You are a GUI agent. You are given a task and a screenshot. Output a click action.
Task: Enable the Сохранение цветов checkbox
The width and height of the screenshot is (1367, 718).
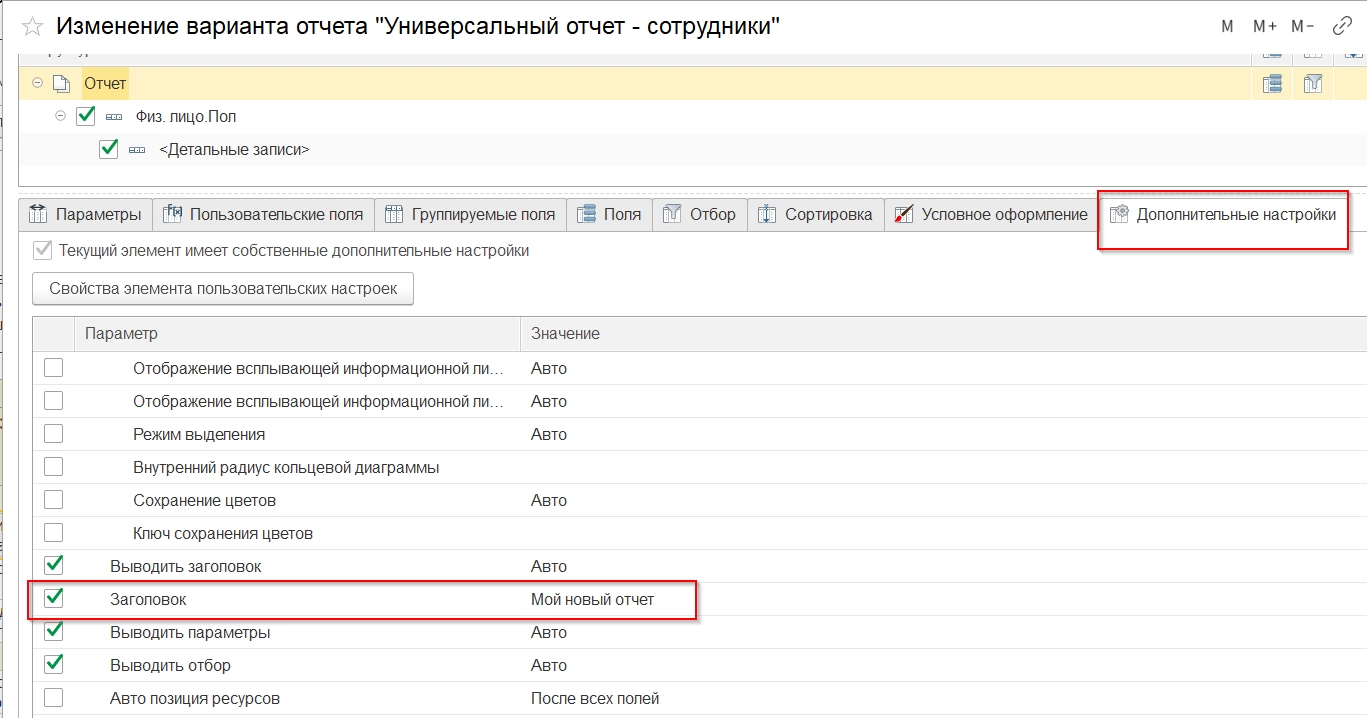click(54, 500)
